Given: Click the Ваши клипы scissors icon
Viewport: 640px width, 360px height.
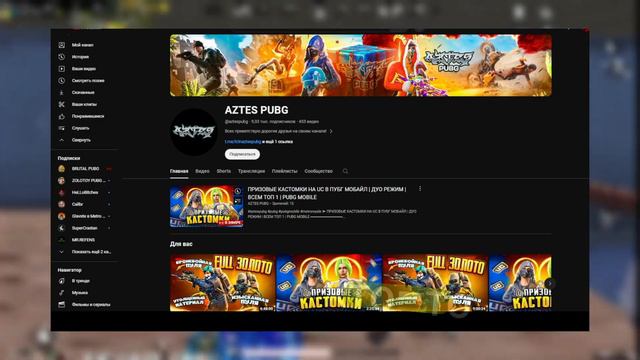Looking at the screenshot, I should tap(62, 104).
